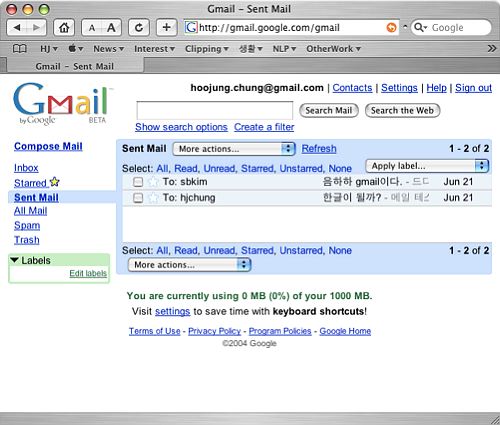Click the magnifier in Google search field
Image resolution: width=500 pixels, height=425 pixels.
tap(420, 28)
